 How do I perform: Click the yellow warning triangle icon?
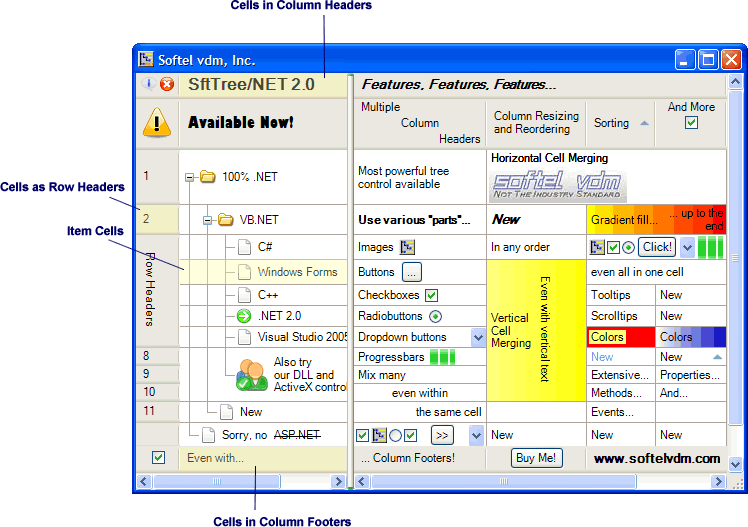tap(157, 122)
